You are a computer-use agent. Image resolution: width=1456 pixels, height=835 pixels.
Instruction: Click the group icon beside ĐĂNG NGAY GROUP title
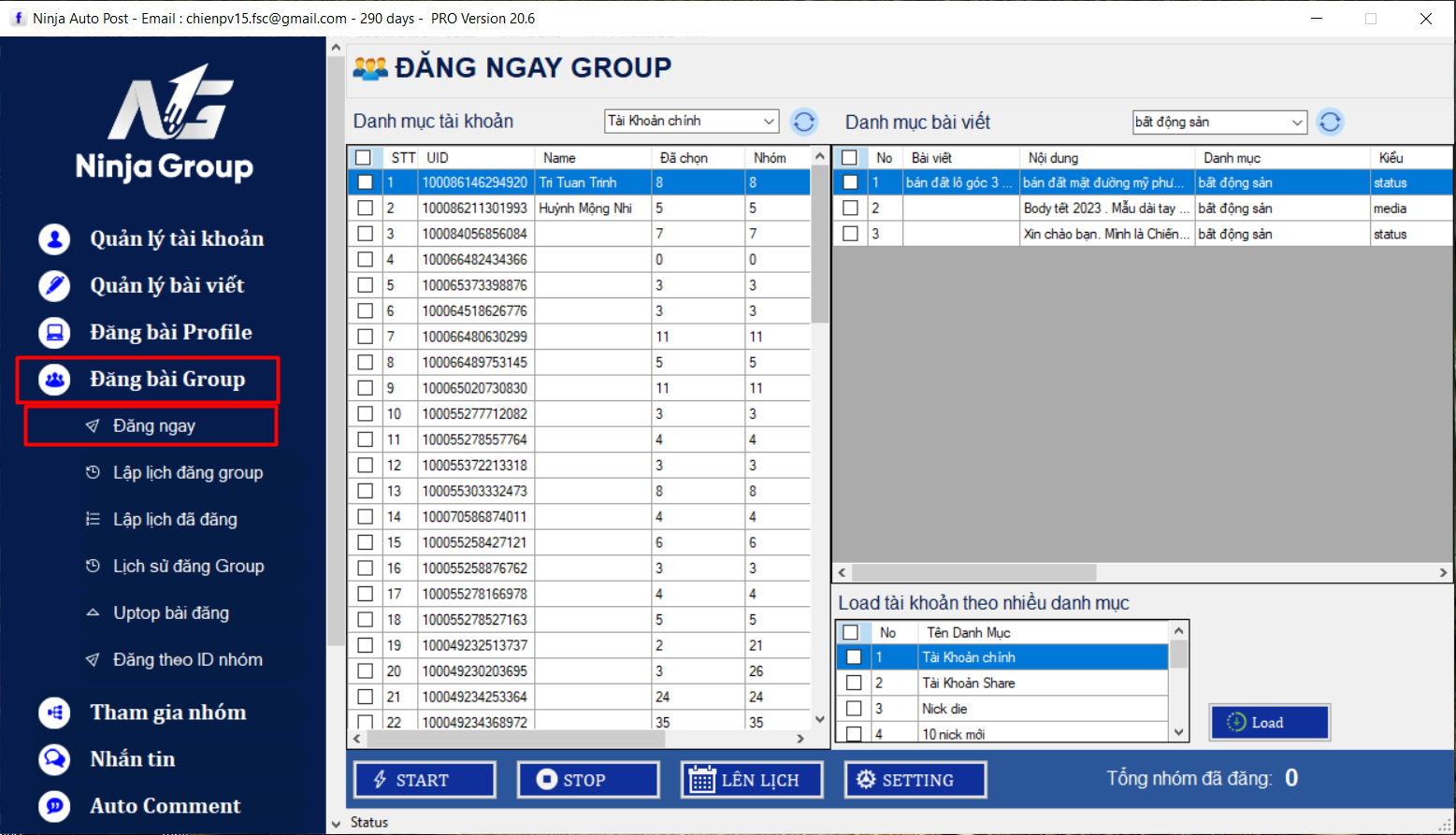[370, 68]
